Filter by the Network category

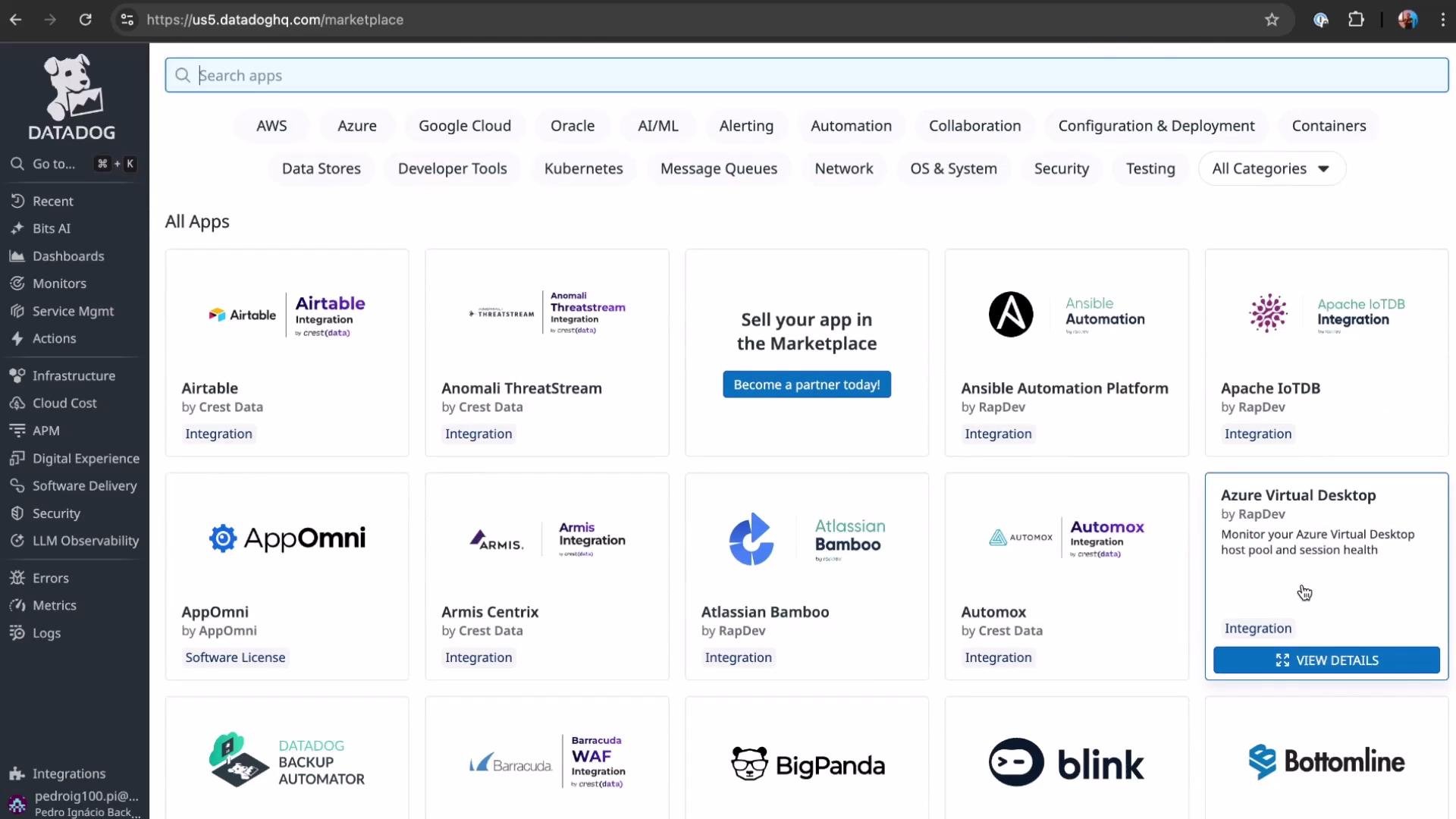(844, 168)
